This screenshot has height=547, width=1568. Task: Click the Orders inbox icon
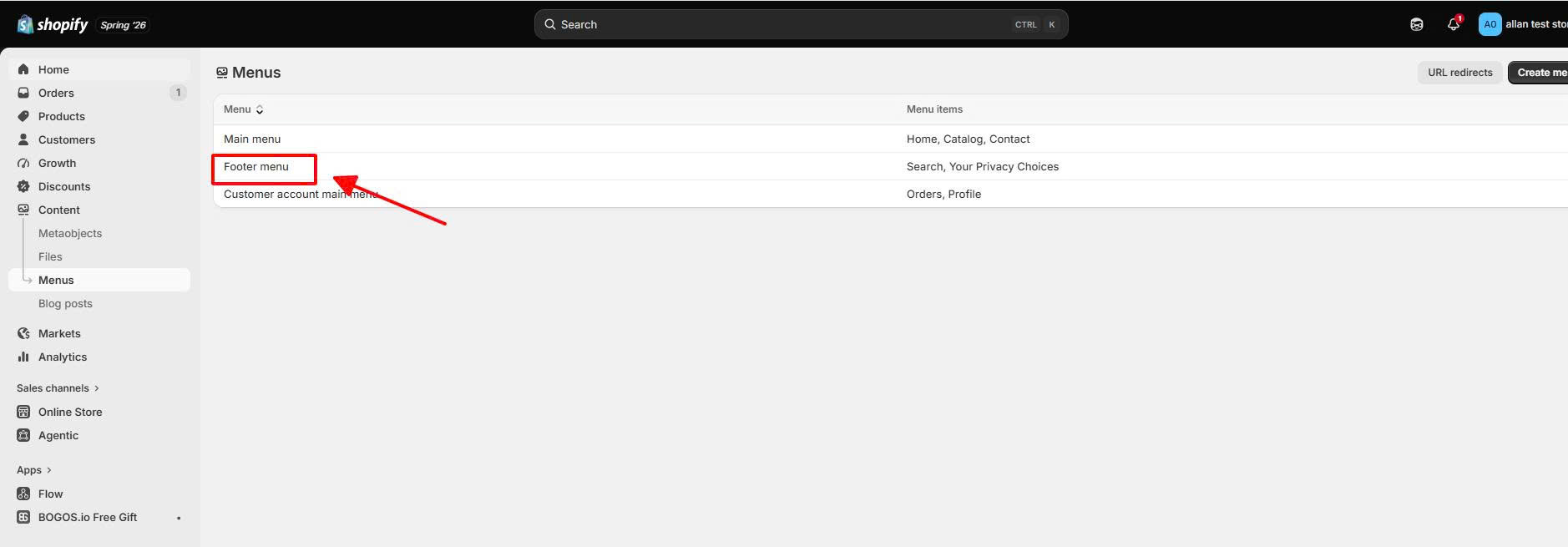pos(23,93)
